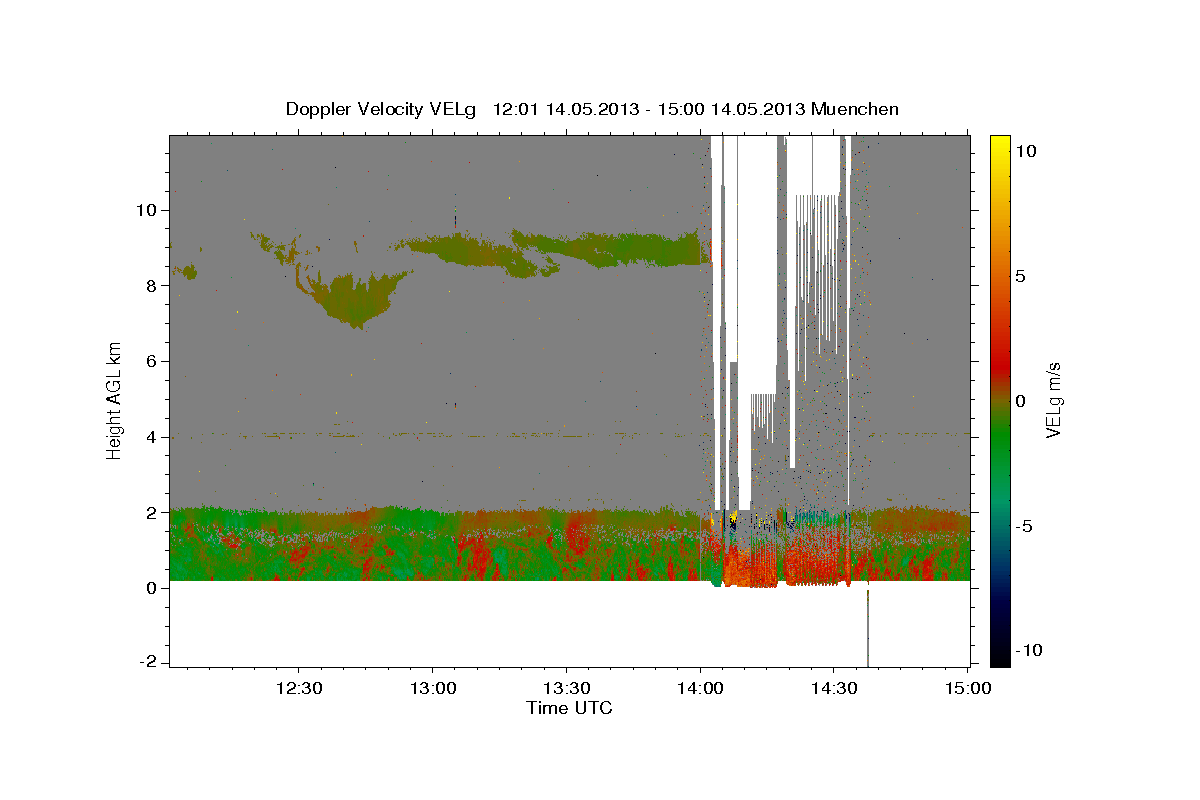This screenshot has height=800, width=1200.
Task: Click the height axis label 6
Action: pos(153,361)
